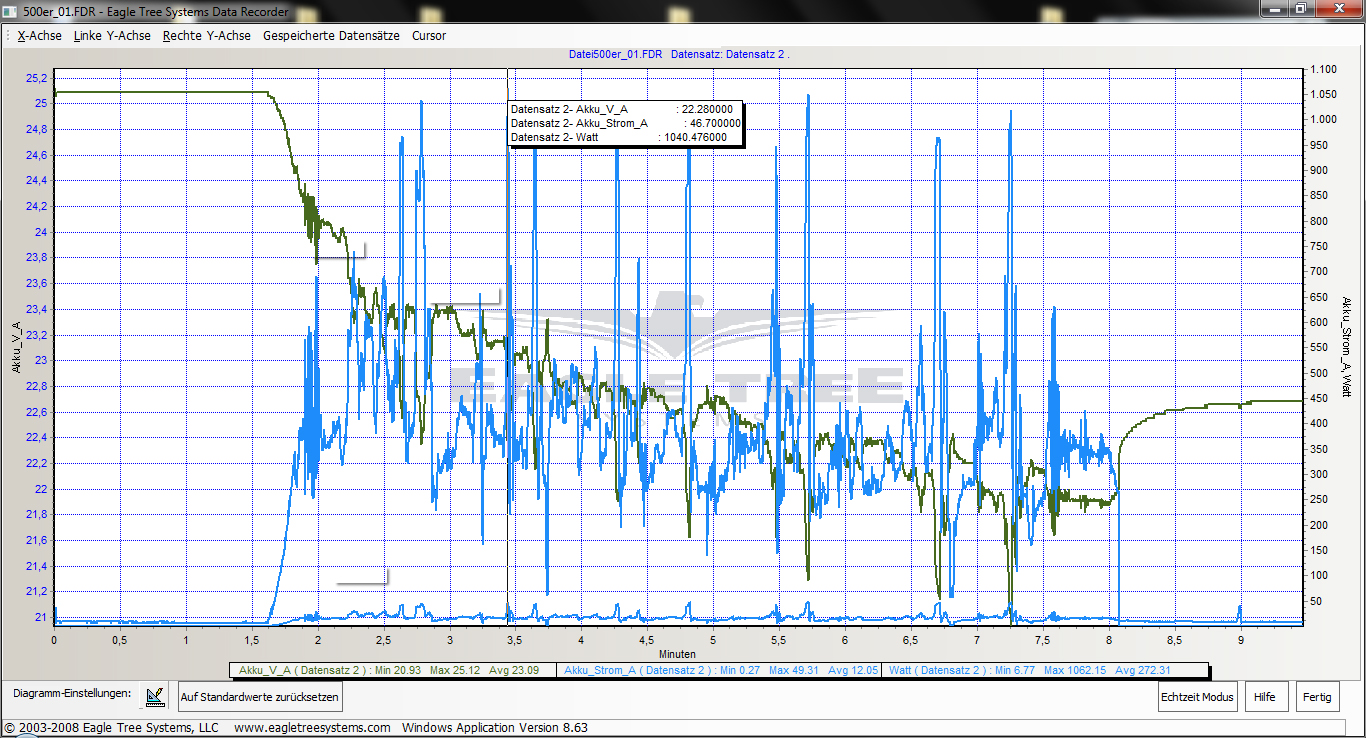The height and width of the screenshot is (738, 1366).
Task: Click the Fertig button
Action: click(1317, 697)
